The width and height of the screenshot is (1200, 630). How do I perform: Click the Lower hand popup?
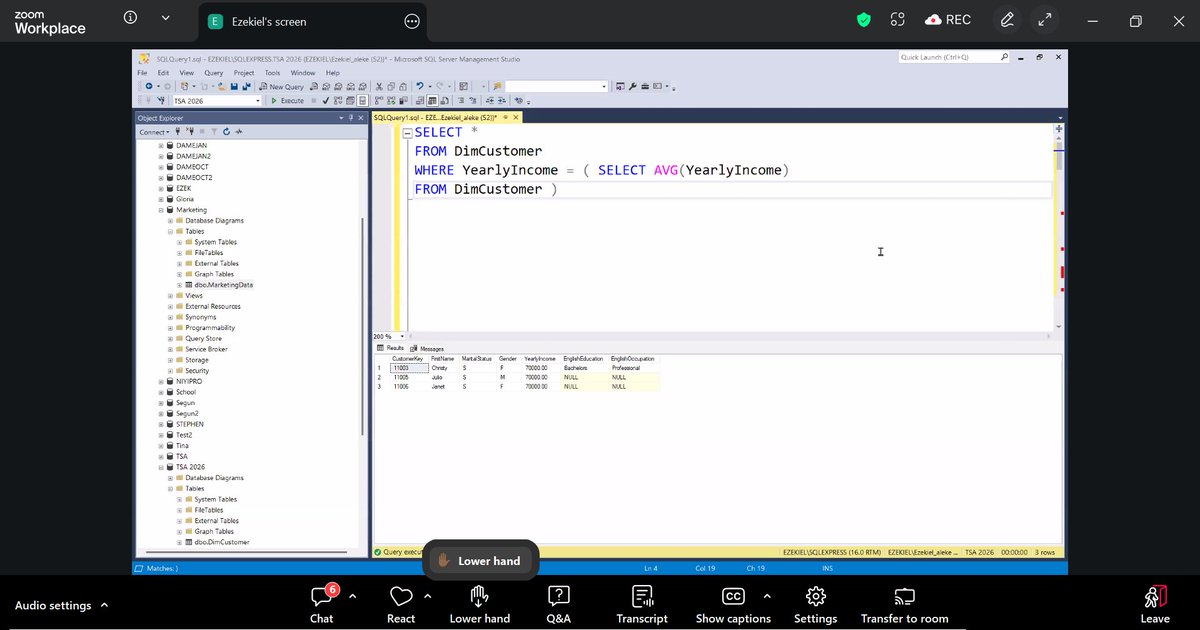(480, 561)
